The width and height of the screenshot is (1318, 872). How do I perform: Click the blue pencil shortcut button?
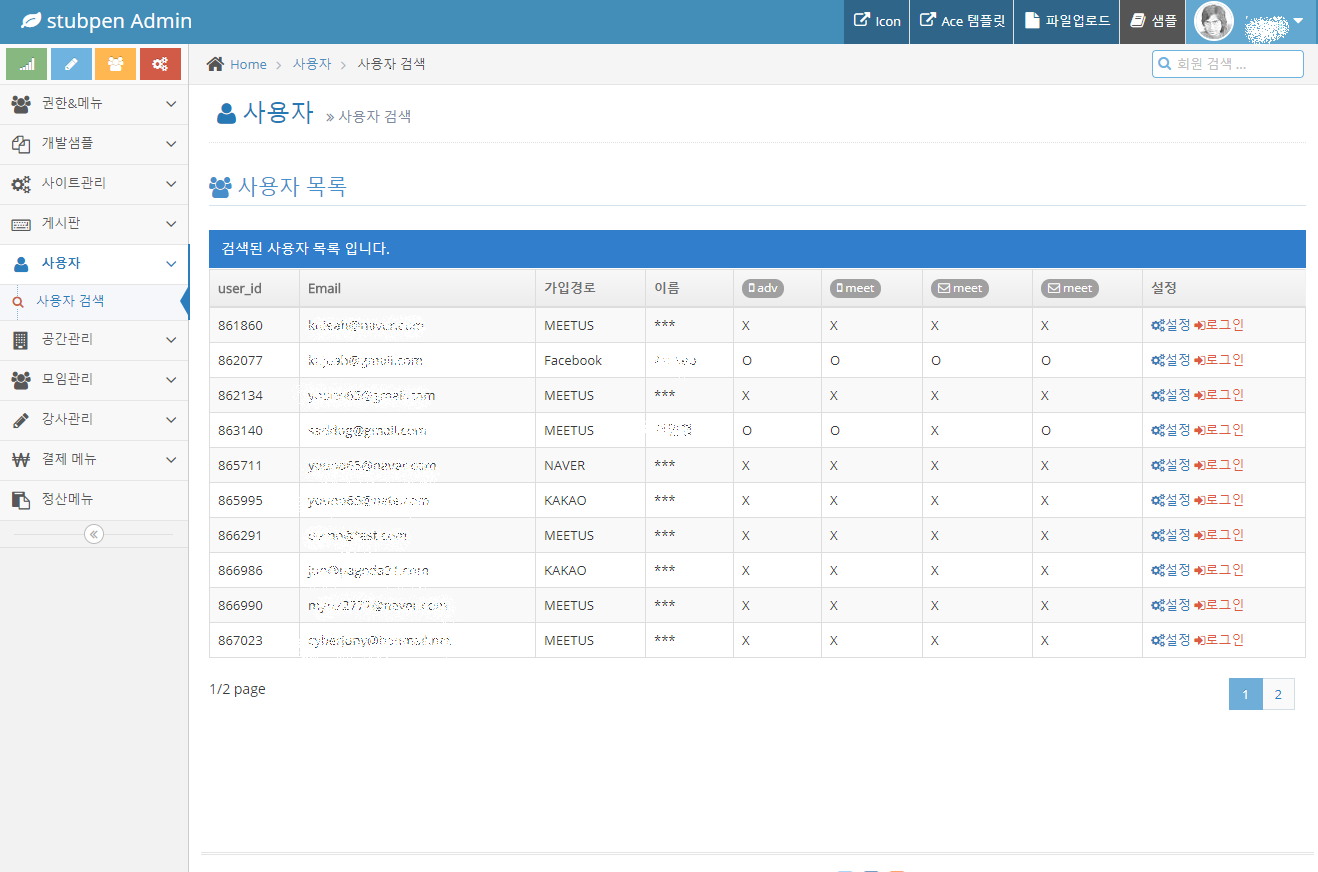coord(71,64)
